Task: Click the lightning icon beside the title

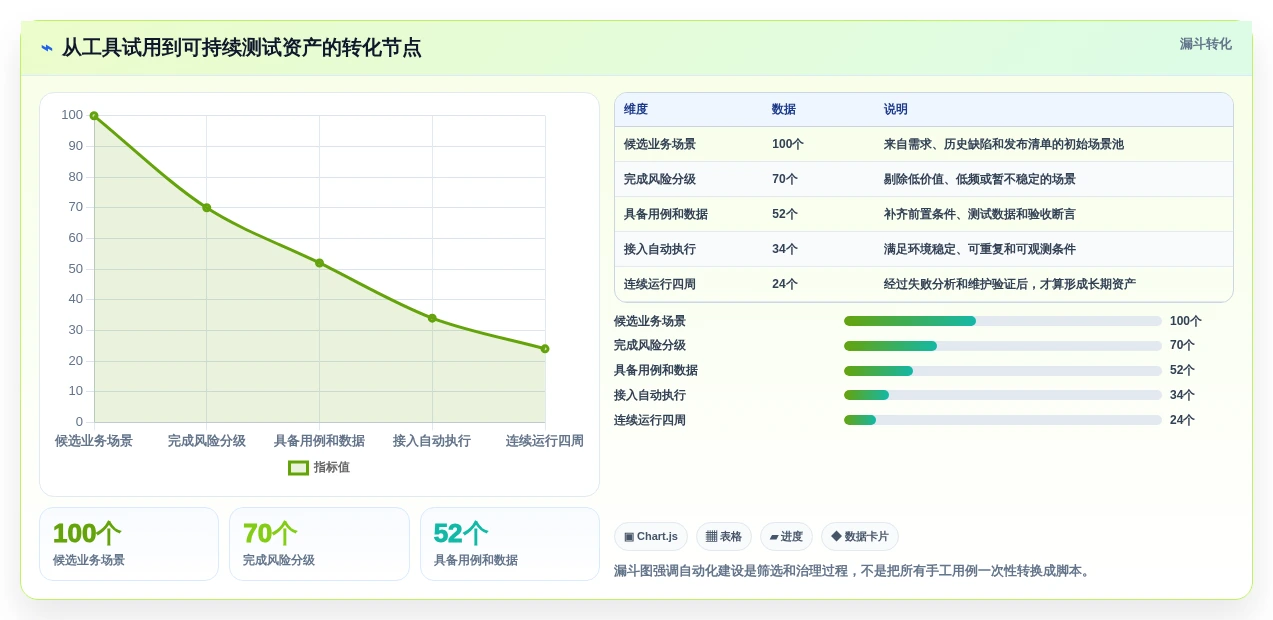Action: (47, 48)
